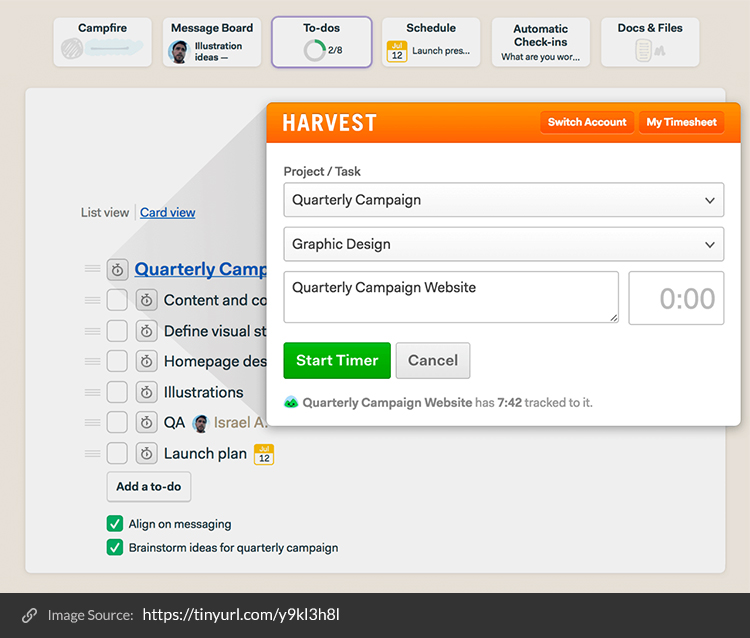Switch to the Message Board tab
The width and height of the screenshot is (750, 638).
point(212,42)
